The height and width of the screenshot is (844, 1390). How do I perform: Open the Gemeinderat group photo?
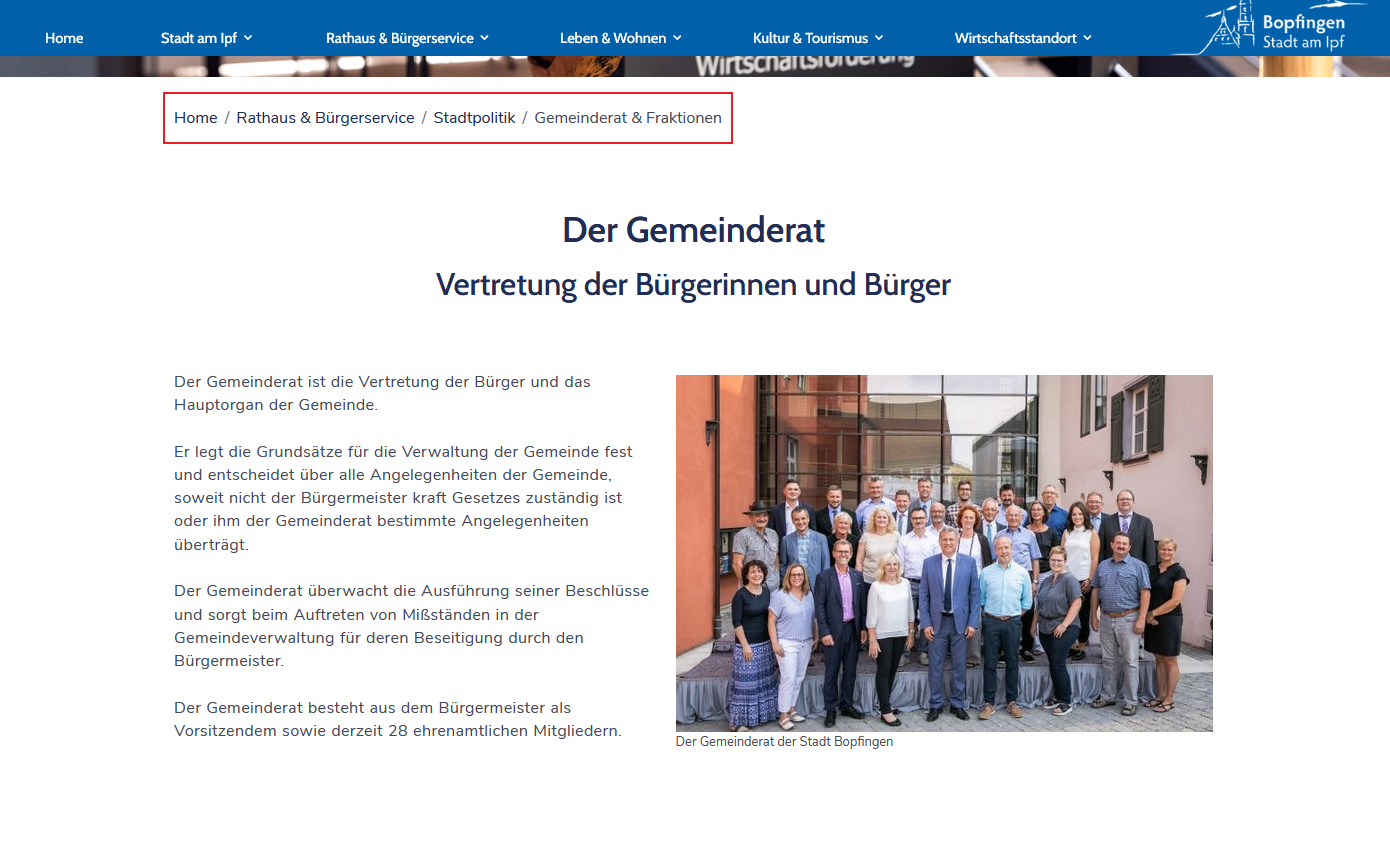point(944,553)
